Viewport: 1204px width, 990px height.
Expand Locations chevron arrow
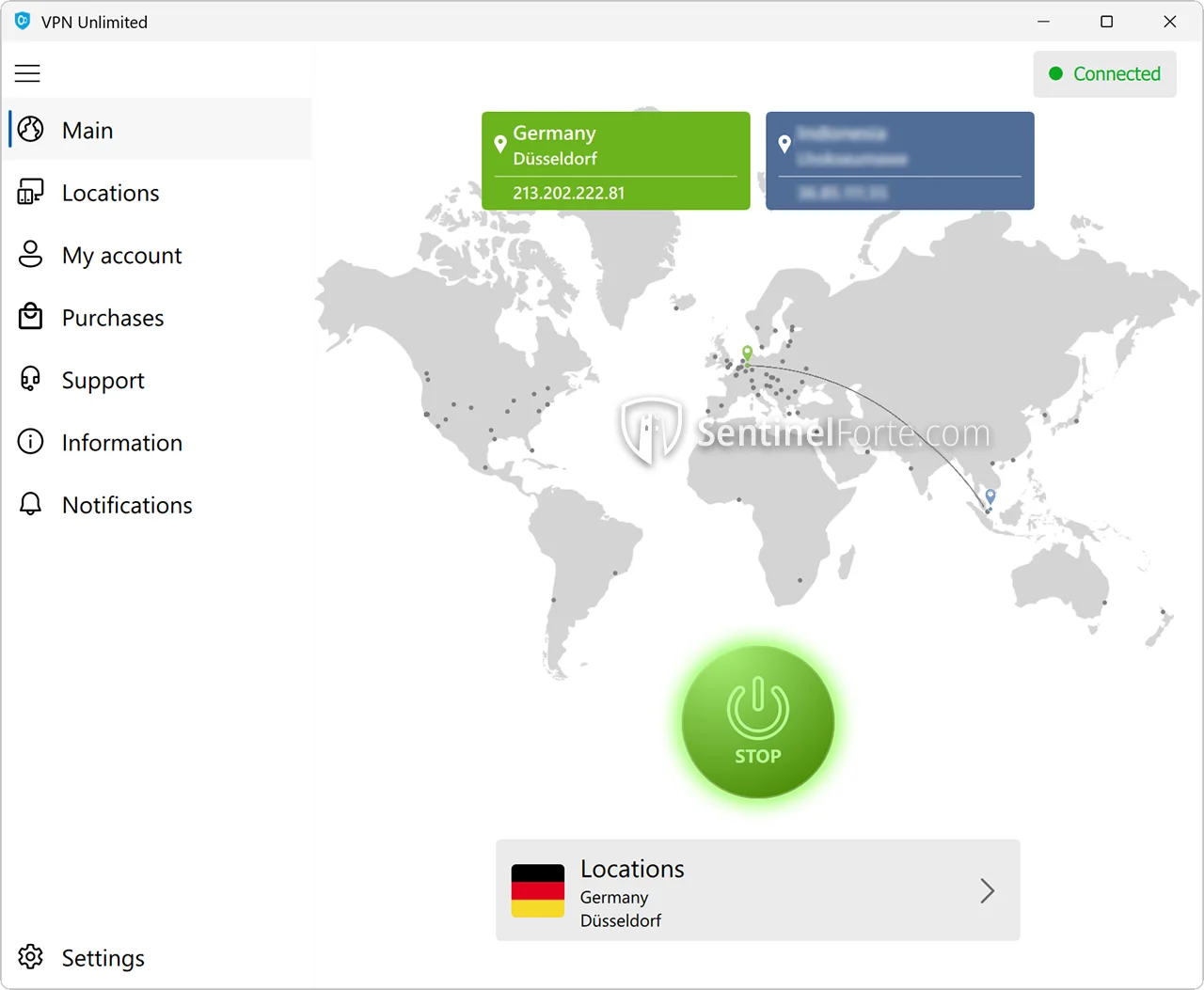(x=987, y=890)
